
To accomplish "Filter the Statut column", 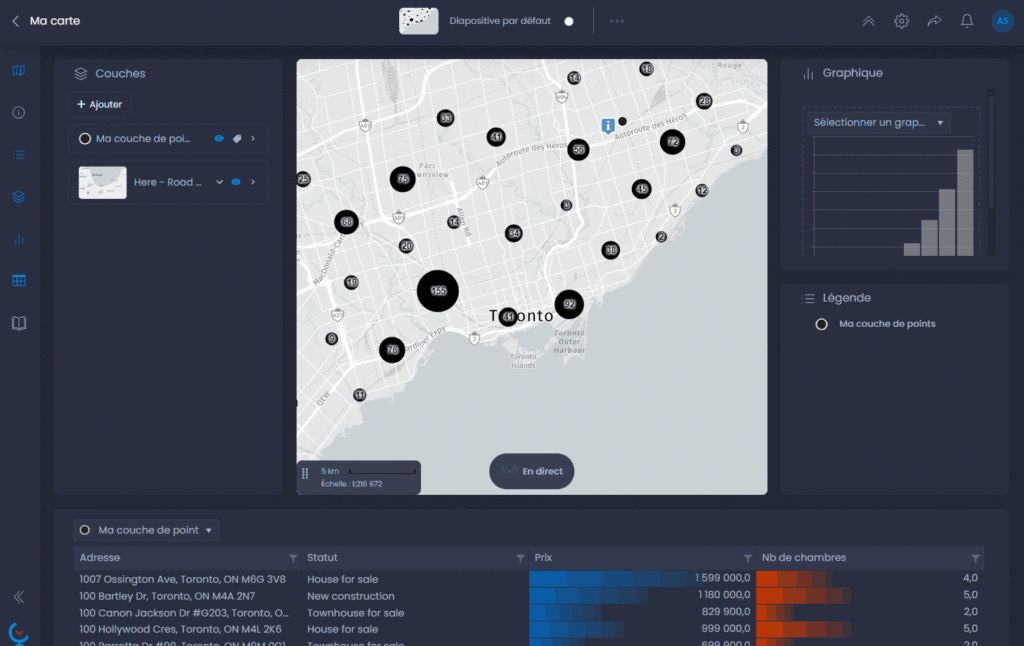I will coord(520,558).
